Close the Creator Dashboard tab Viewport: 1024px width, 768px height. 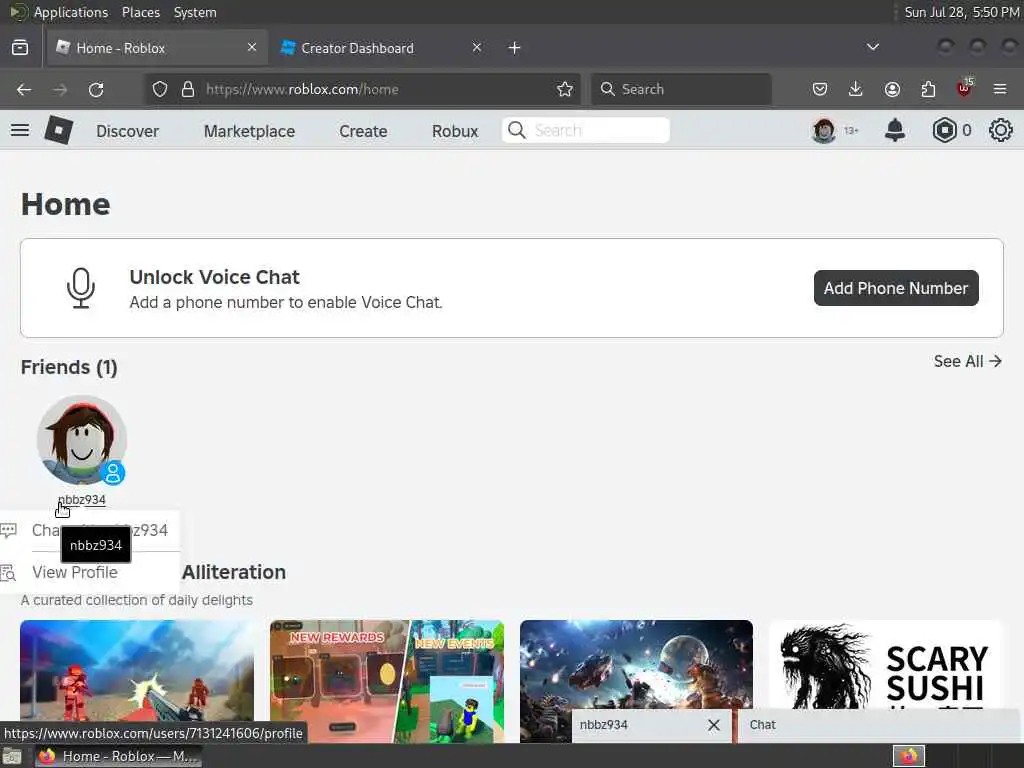[477, 47]
